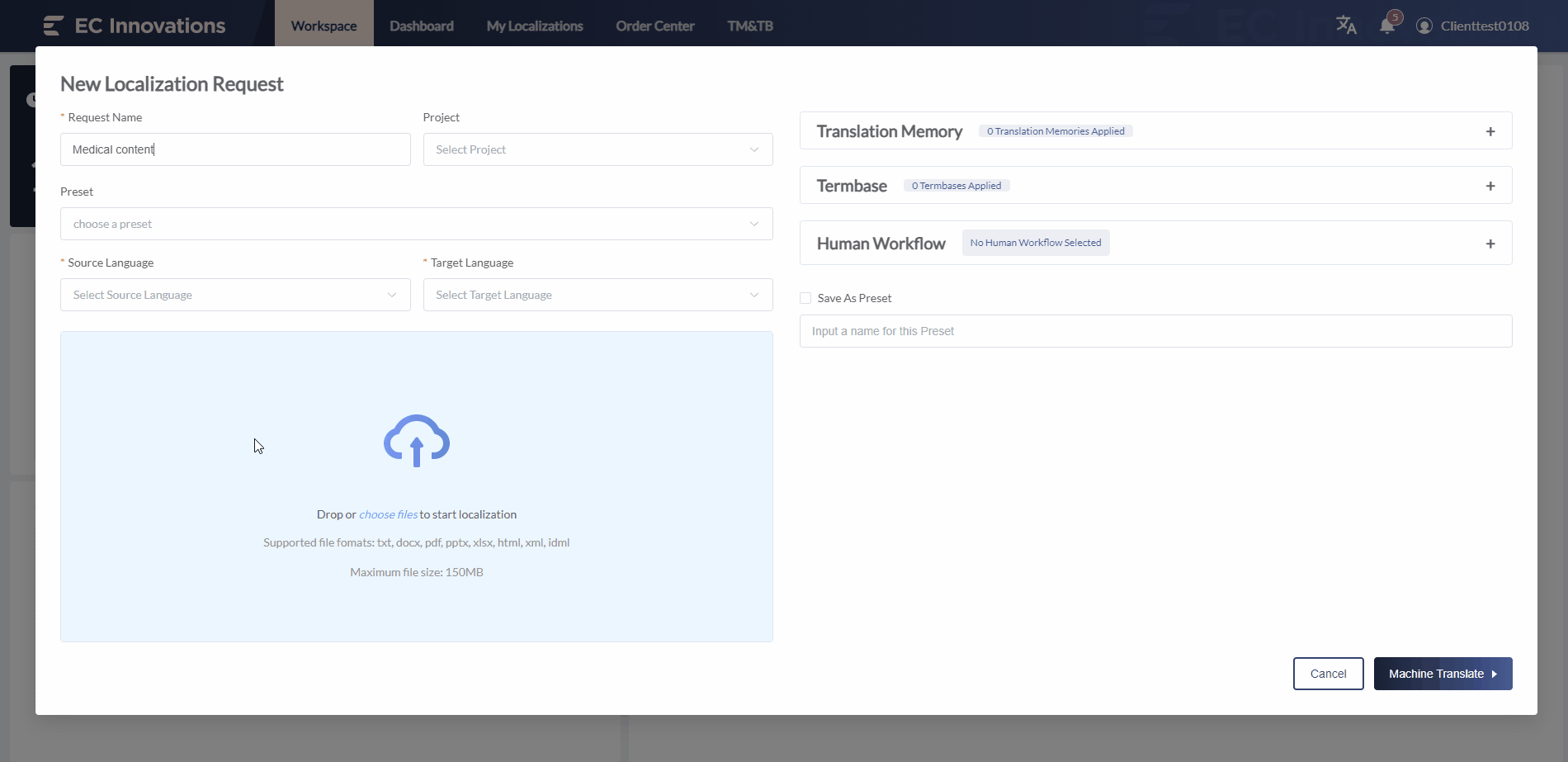Open the Select Source Language dropdown
This screenshot has height=762, width=1568.
click(235, 295)
